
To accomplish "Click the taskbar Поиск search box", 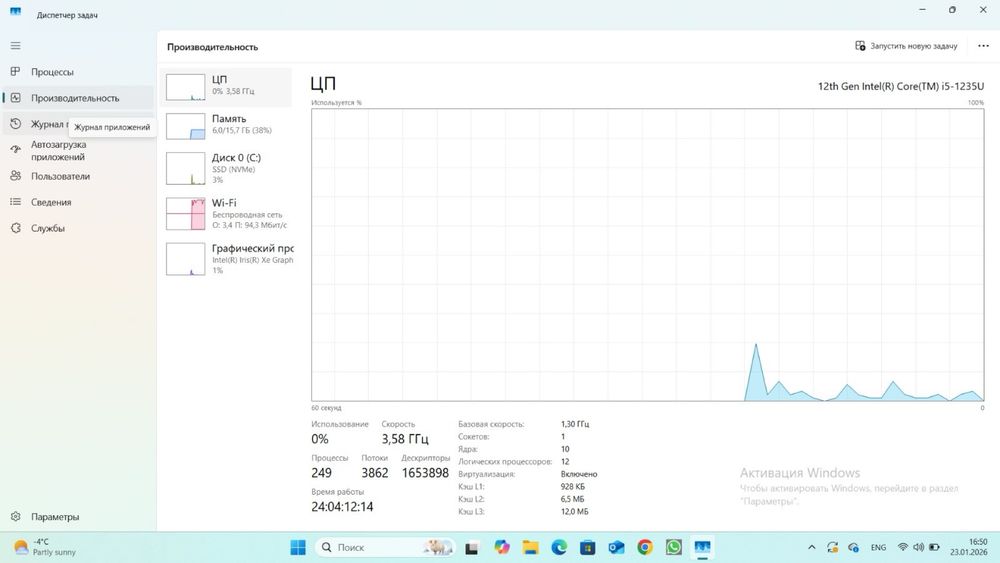I will 385,547.
